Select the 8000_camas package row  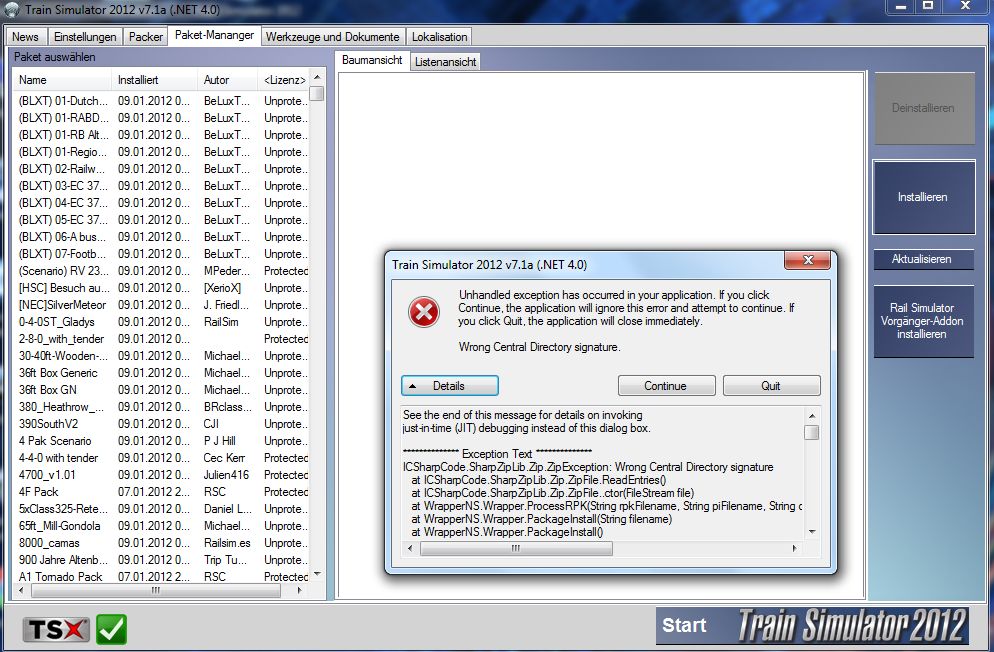161,543
